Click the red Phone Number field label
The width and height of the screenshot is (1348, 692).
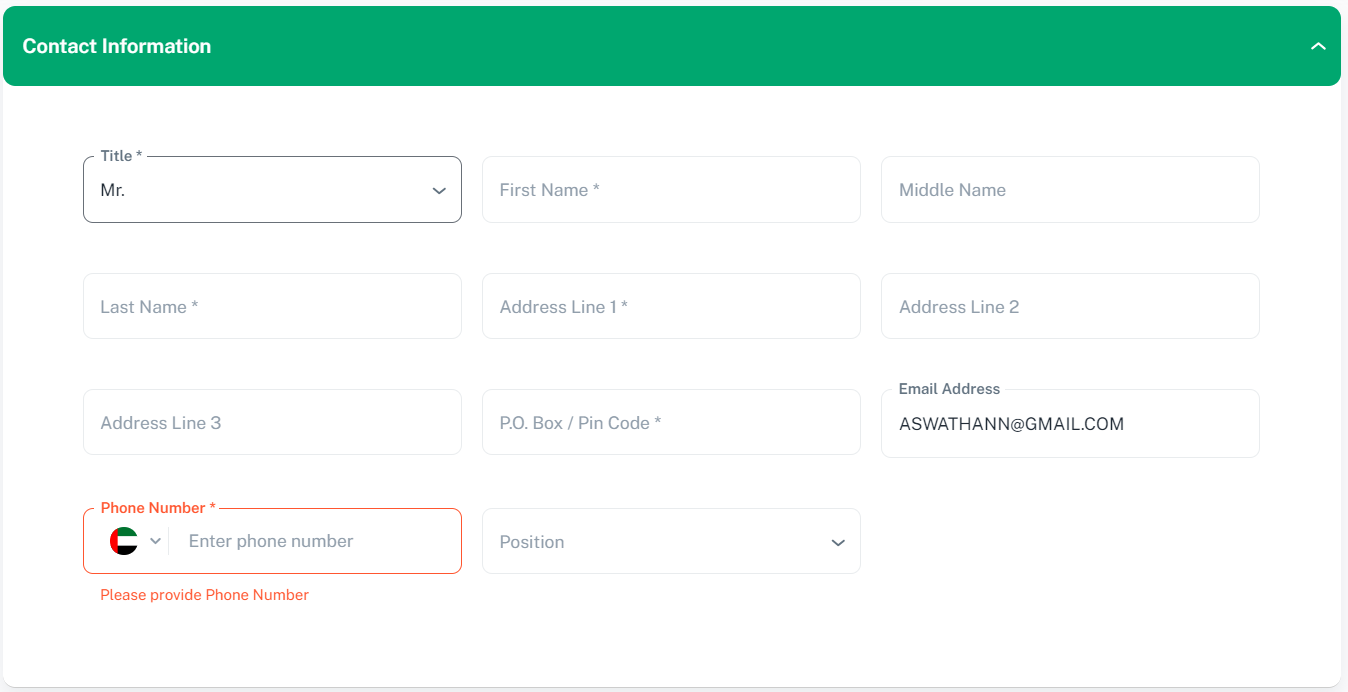[158, 508]
